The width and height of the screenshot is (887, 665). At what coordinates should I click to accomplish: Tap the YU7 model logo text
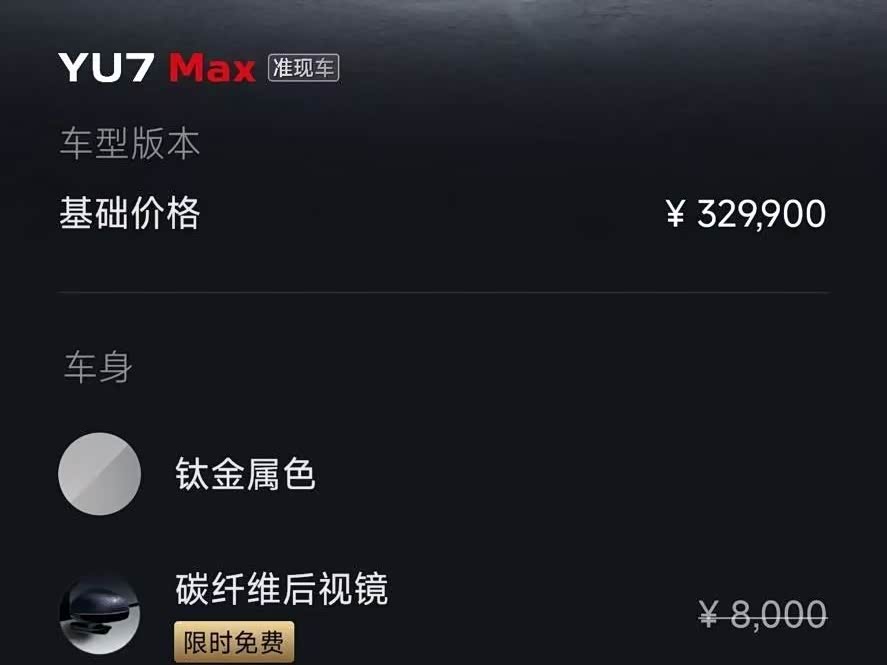106,67
